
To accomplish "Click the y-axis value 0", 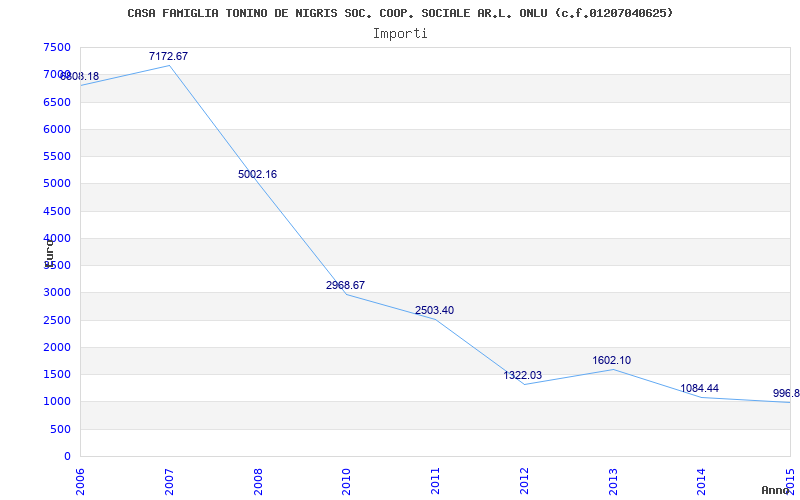I will click(67, 456).
